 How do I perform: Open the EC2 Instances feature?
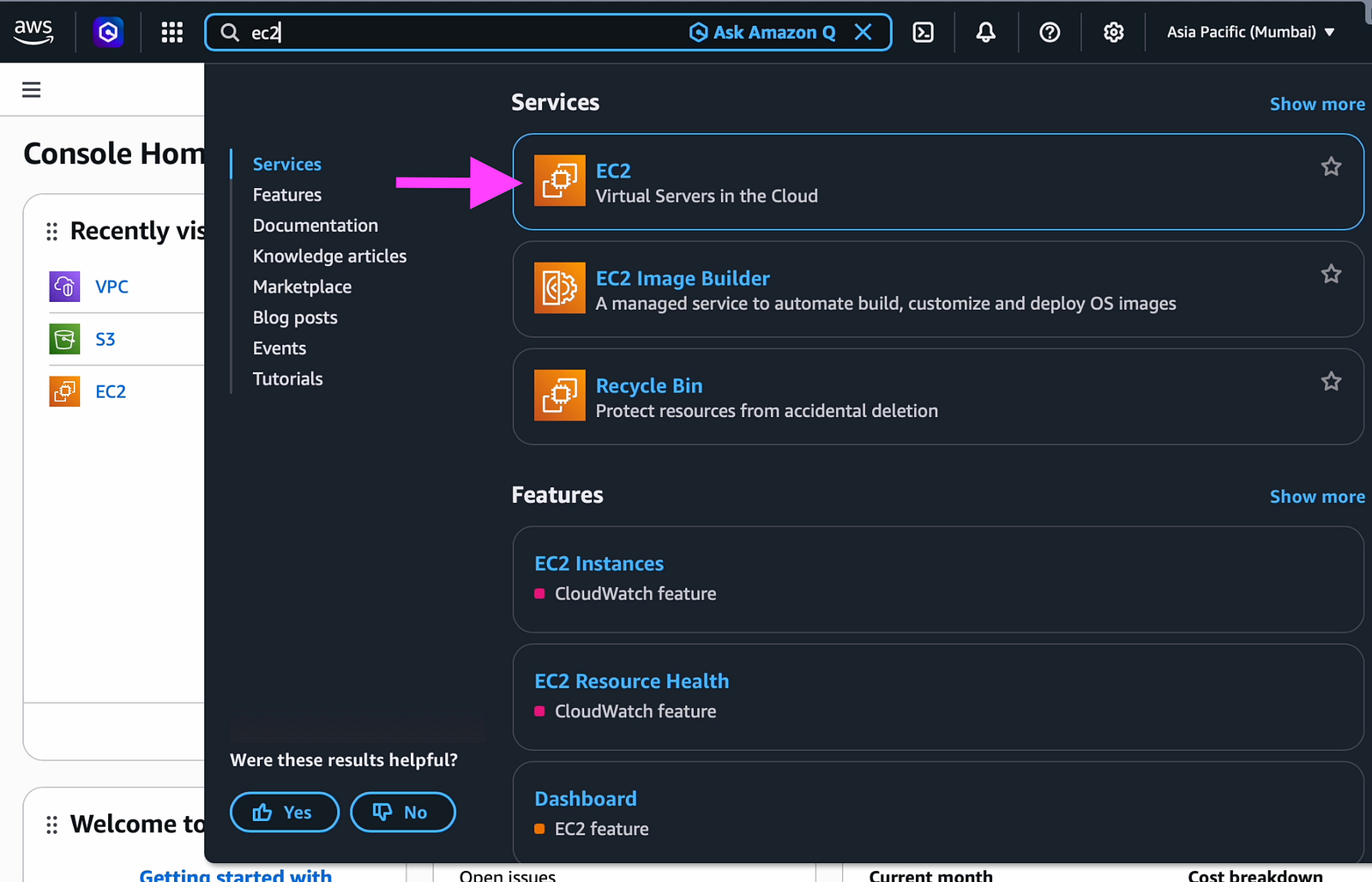(x=599, y=564)
